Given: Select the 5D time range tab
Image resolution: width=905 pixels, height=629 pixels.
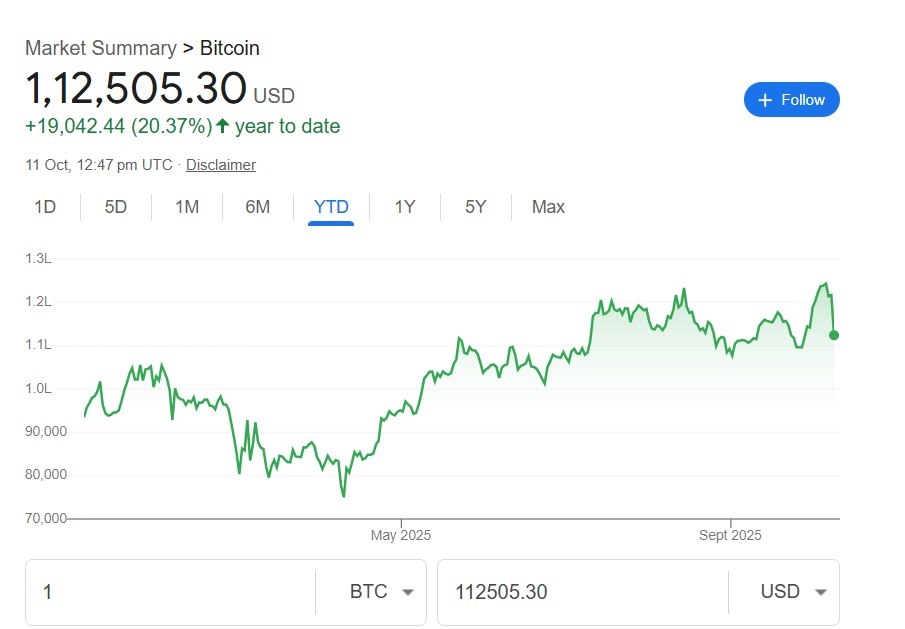Looking at the screenshot, I should (116, 207).
